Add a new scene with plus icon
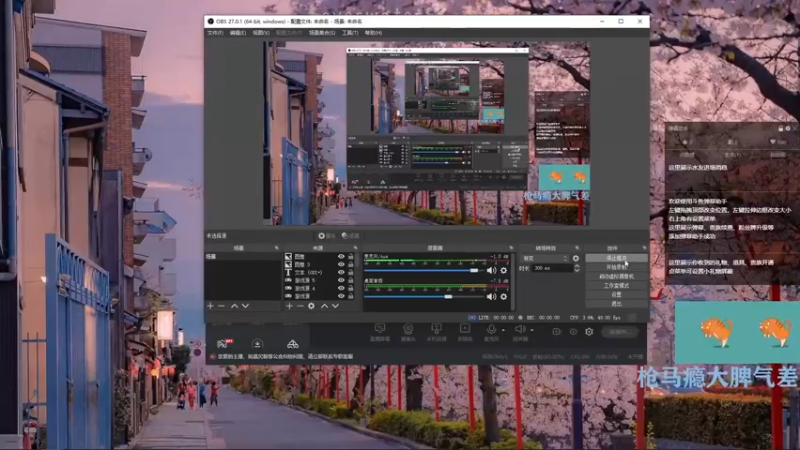 point(210,306)
